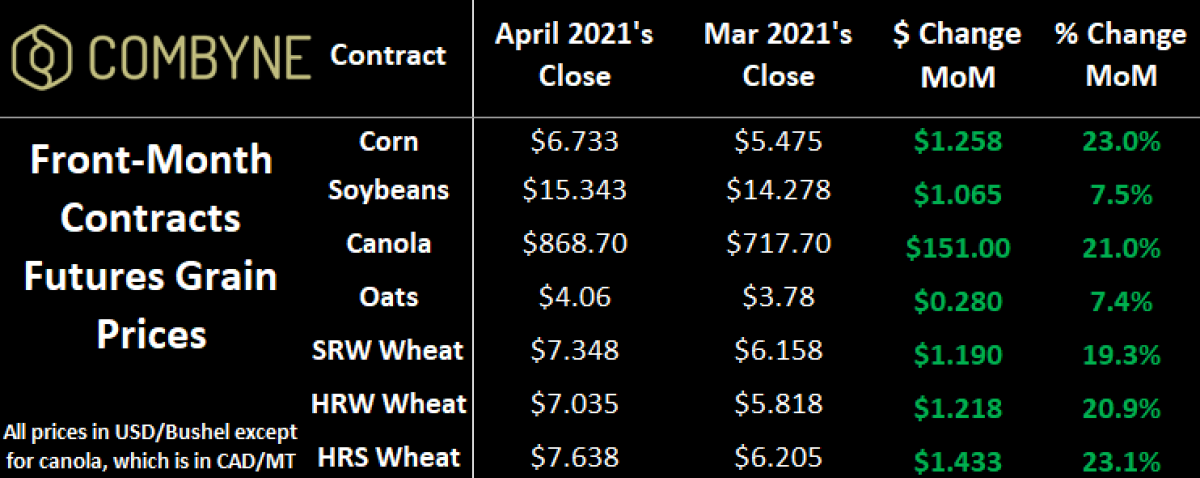Select the Mar 2021's Close header

point(778,56)
